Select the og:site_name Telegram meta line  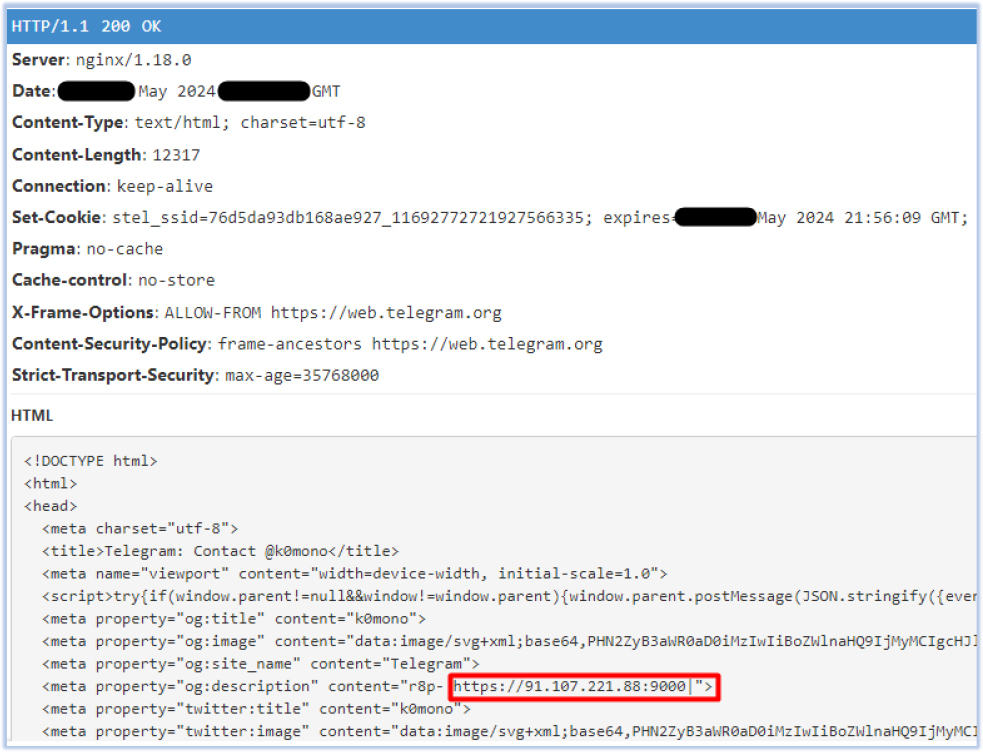261,664
